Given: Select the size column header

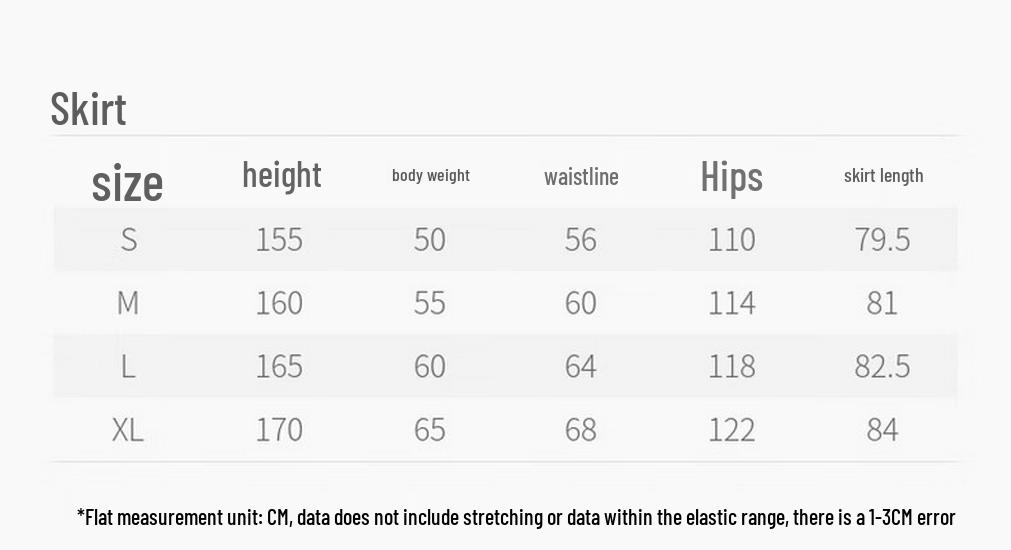Looking at the screenshot, I should [x=127, y=183].
